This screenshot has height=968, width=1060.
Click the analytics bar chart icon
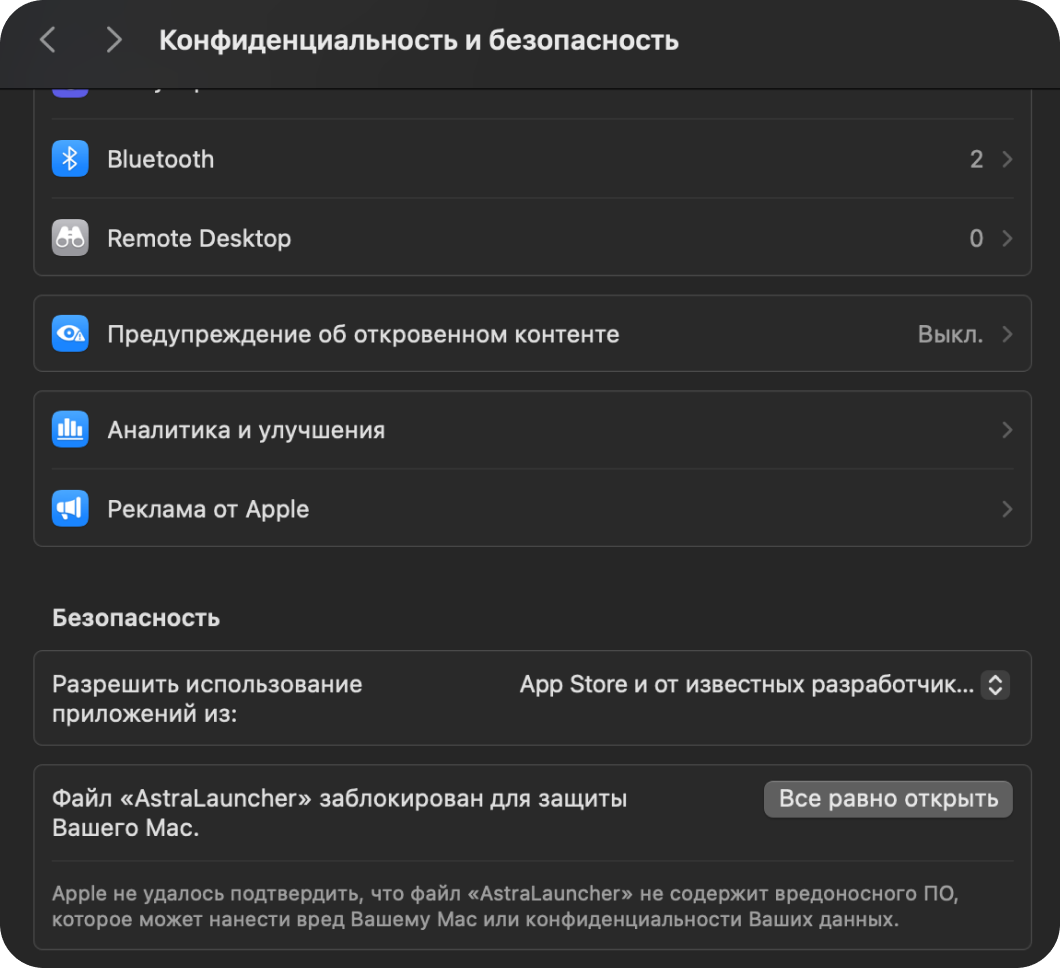click(70, 429)
